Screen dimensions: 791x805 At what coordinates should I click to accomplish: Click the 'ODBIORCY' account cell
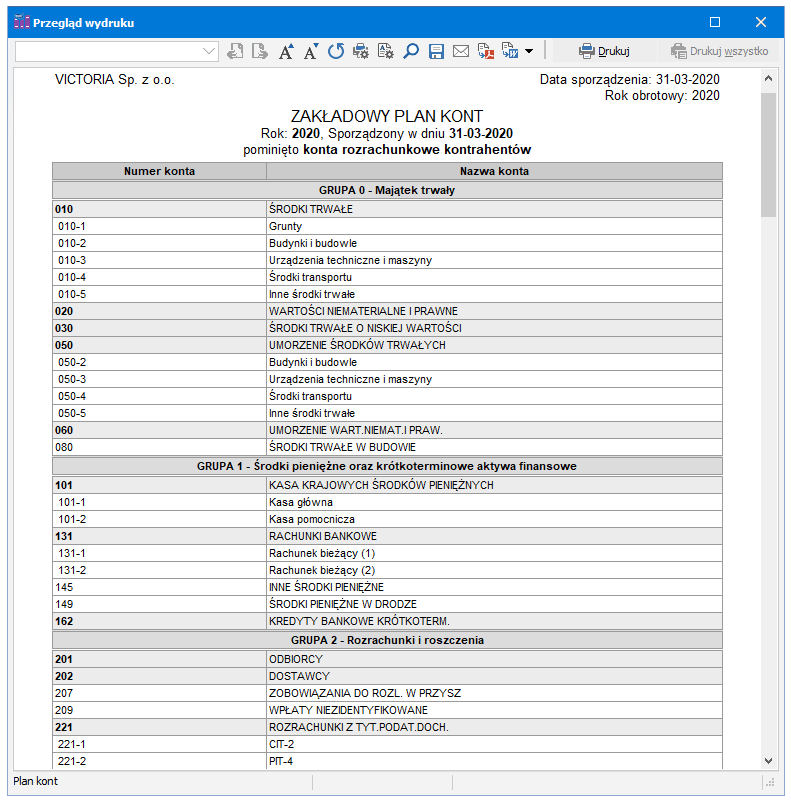494,659
